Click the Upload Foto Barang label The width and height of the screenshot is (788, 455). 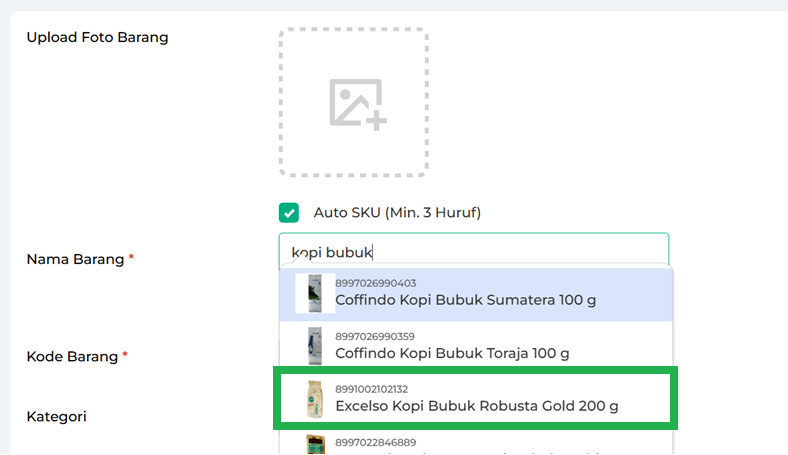click(97, 38)
